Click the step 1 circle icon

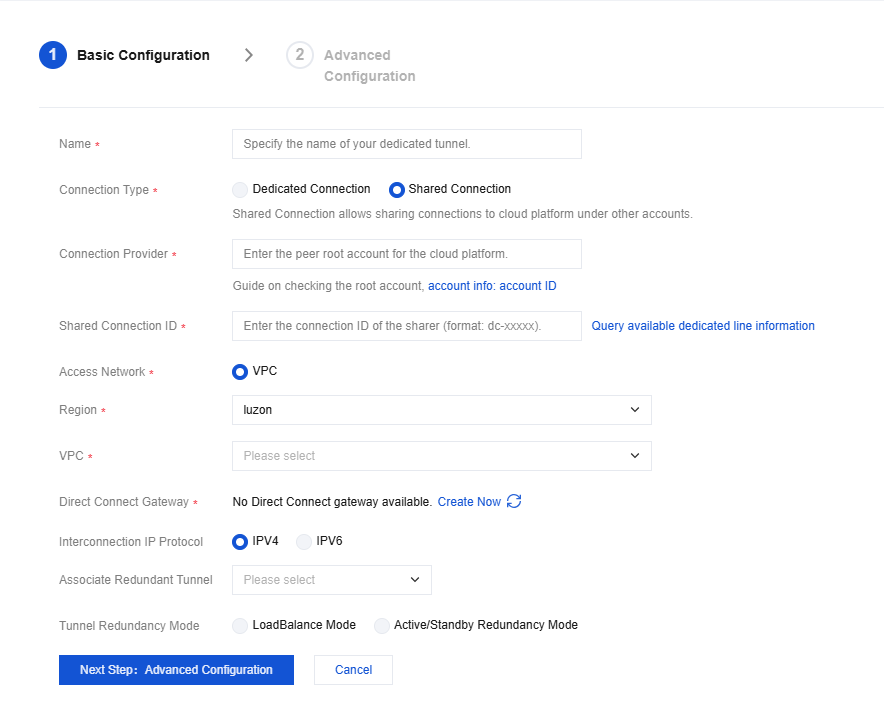(53, 55)
